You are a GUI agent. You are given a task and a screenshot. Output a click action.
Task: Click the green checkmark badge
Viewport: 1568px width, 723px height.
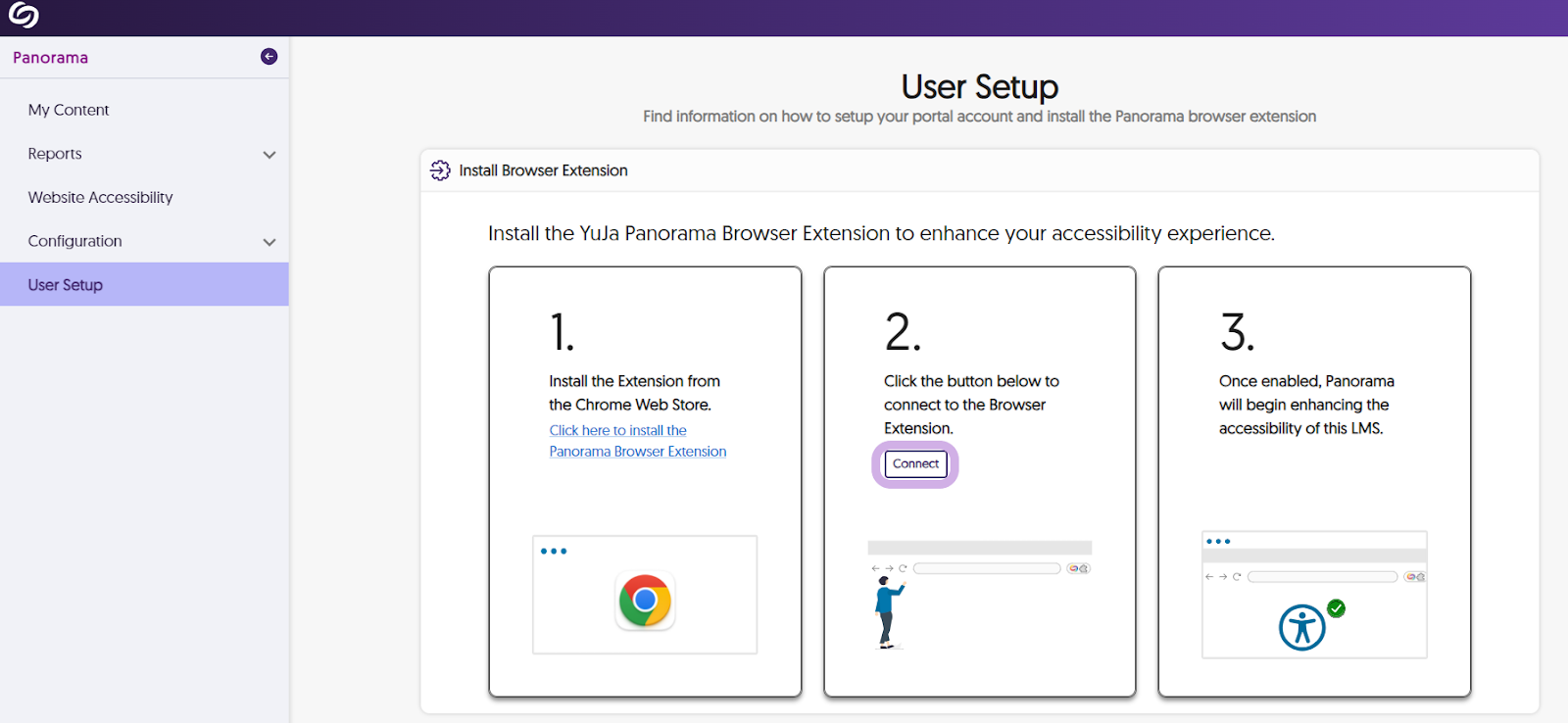(x=1337, y=608)
